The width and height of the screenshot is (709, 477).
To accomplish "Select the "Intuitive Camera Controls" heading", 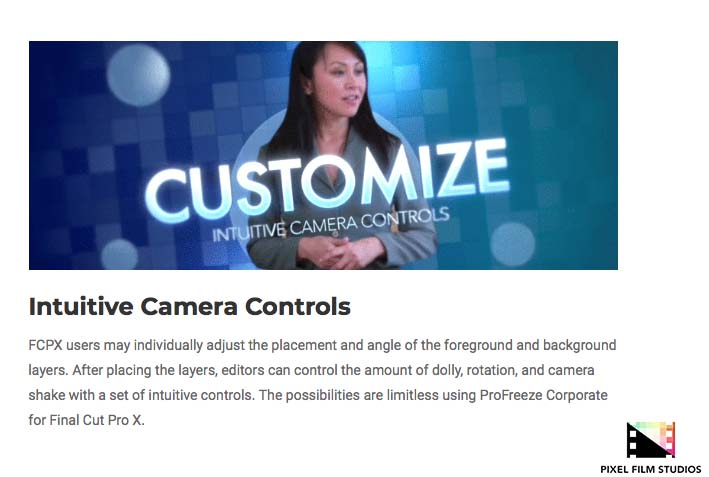I will click(189, 306).
